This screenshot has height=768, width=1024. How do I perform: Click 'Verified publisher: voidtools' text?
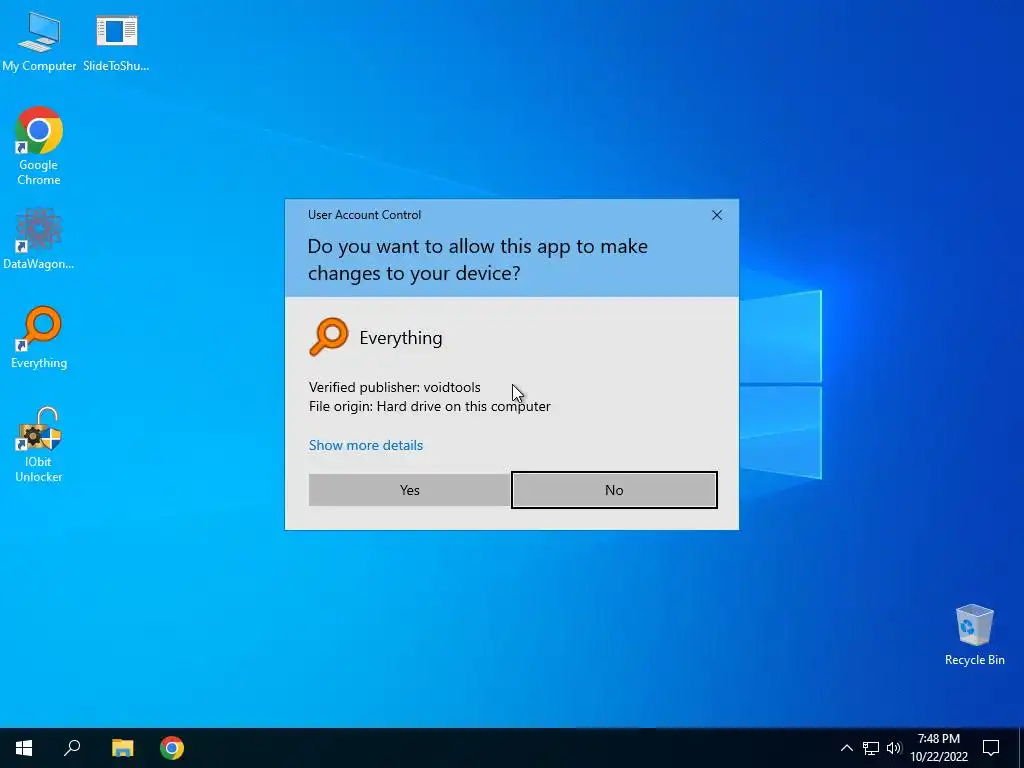(x=394, y=387)
